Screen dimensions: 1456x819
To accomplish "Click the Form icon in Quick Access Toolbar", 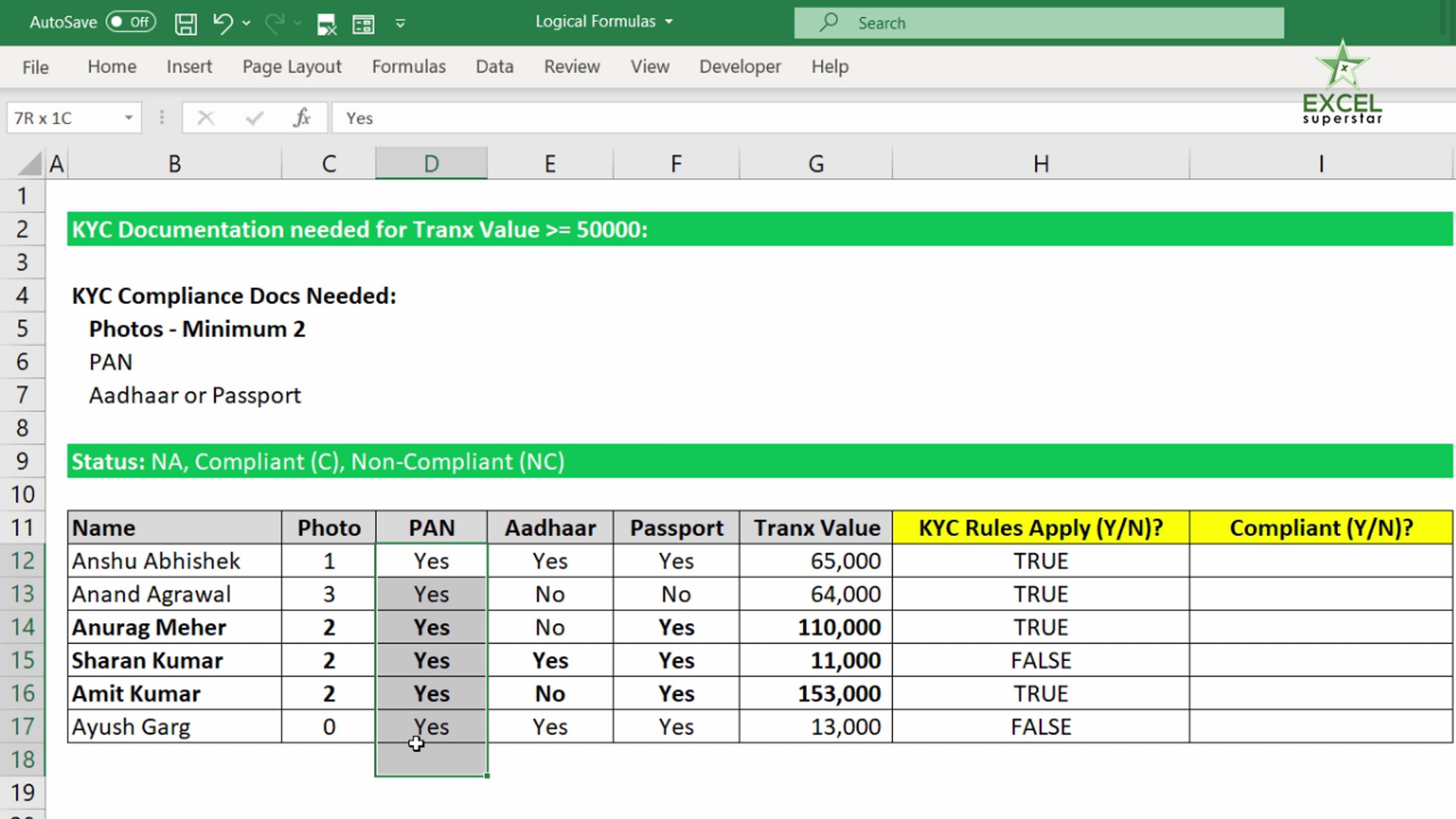I will [363, 24].
